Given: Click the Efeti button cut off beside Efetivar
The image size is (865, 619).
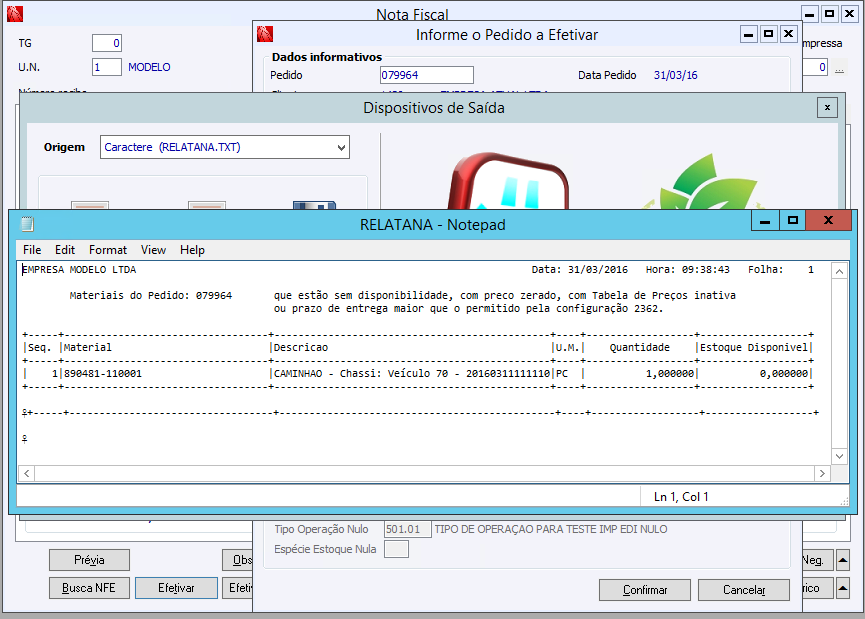Looking at the screenshot, I should 238,588.
